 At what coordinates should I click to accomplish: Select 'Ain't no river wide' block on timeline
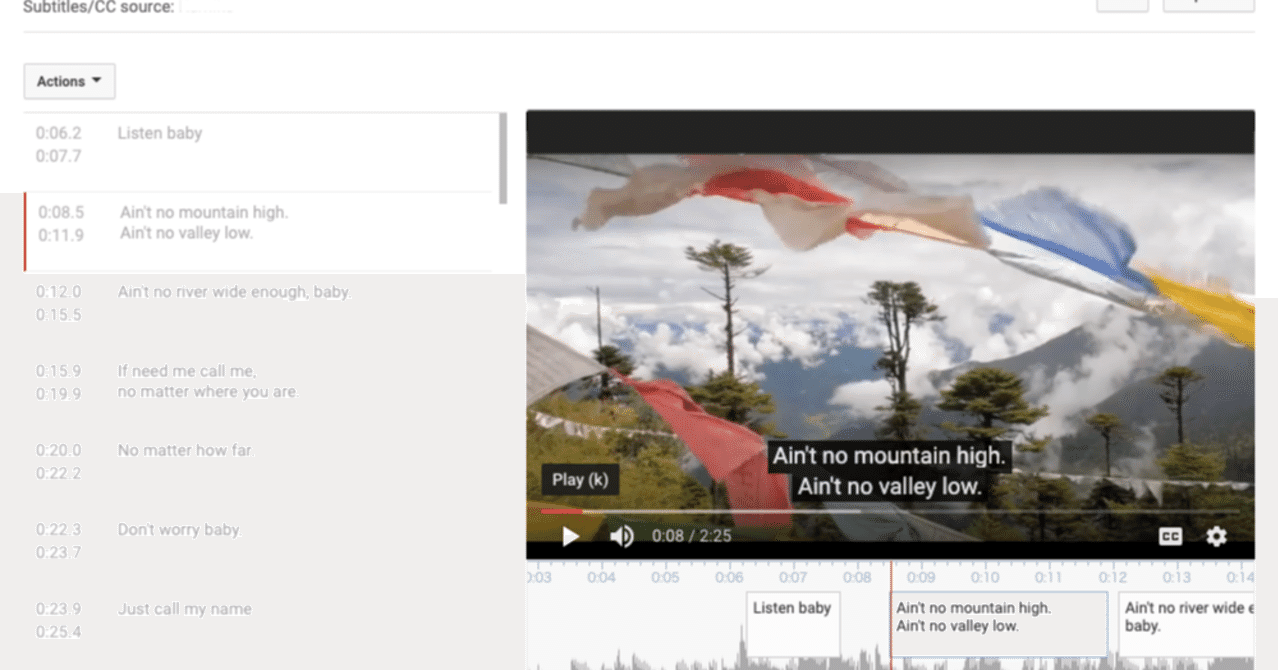coord(1186,624)
